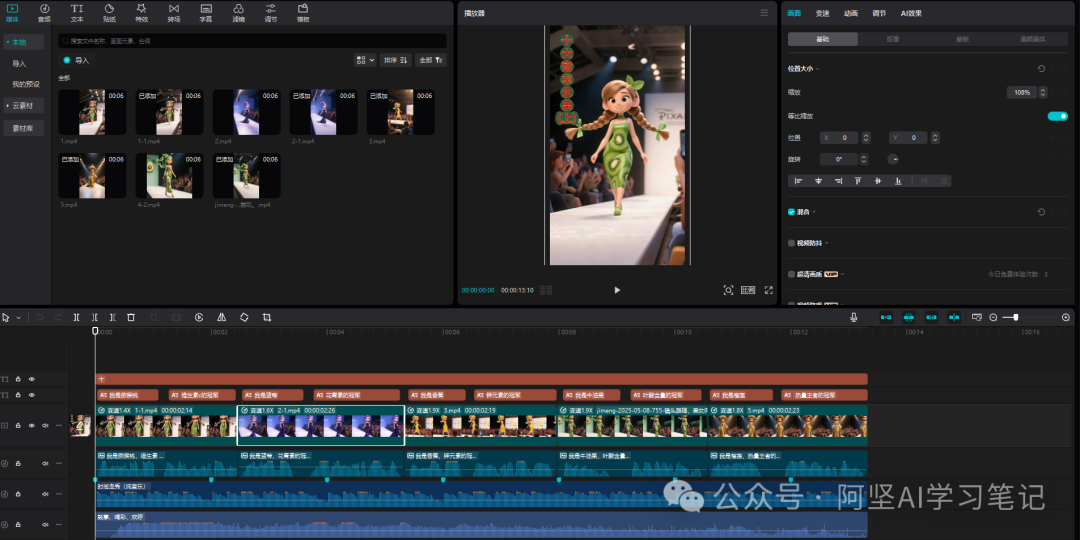Align clip to top edge
The image size is (1080, 540).
[858, 181]
